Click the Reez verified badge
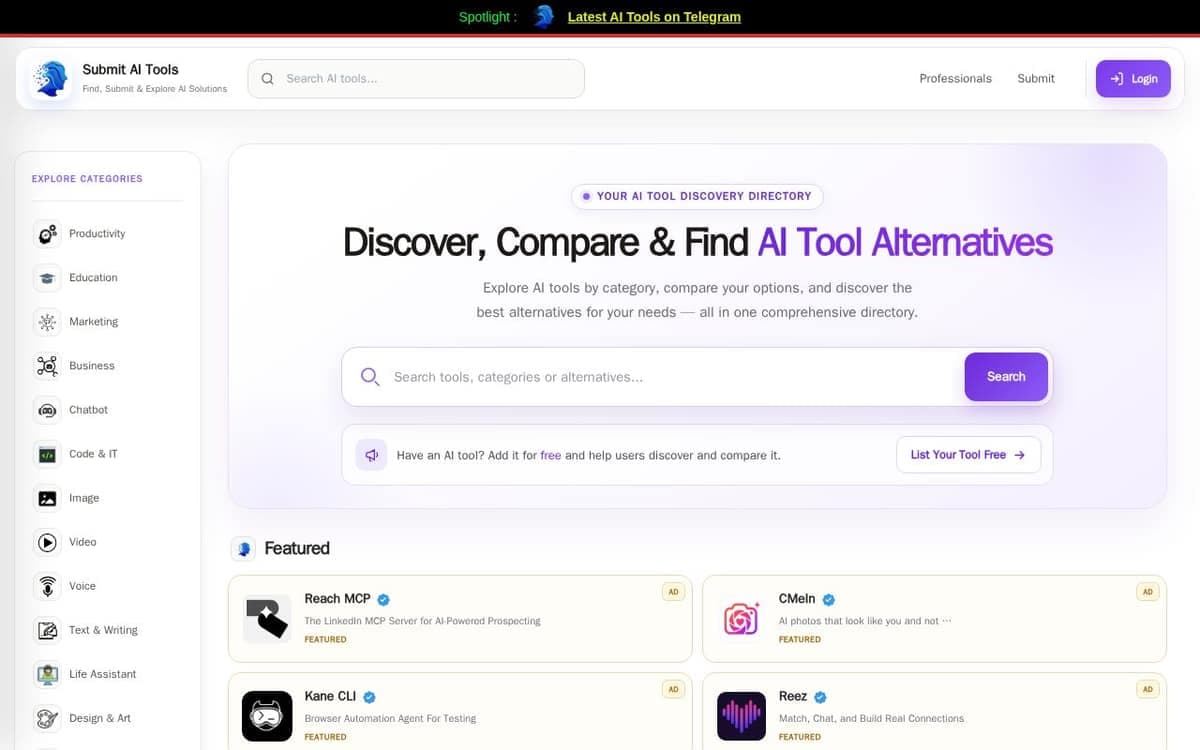Image resolution: width=1200 pixels, height=750 pixels. 821,697
